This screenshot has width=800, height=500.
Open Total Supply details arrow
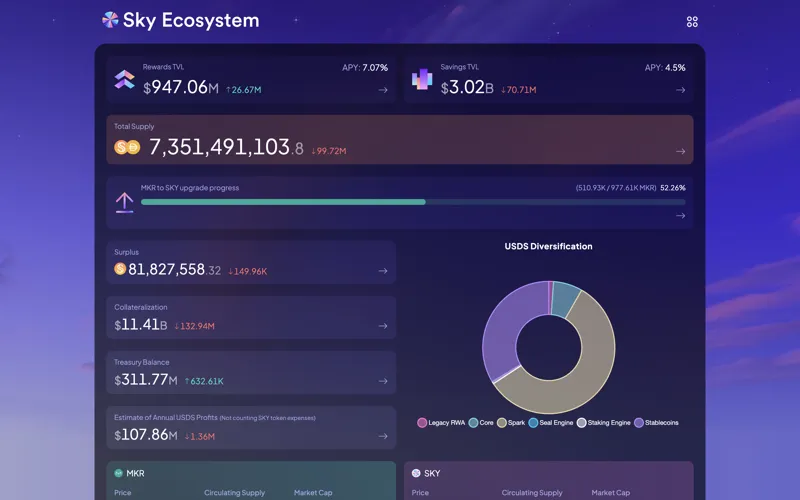(680, 152)
